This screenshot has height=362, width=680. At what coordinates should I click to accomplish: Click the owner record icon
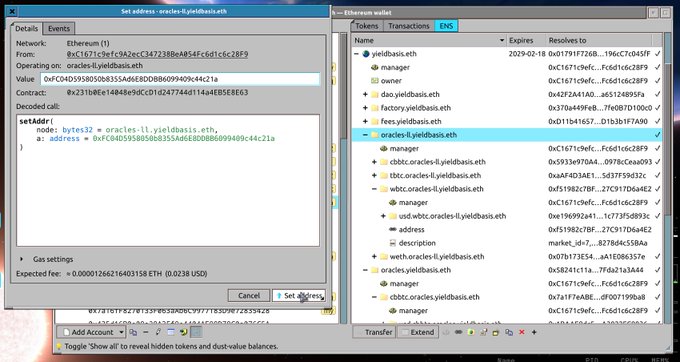click(375, 81)
